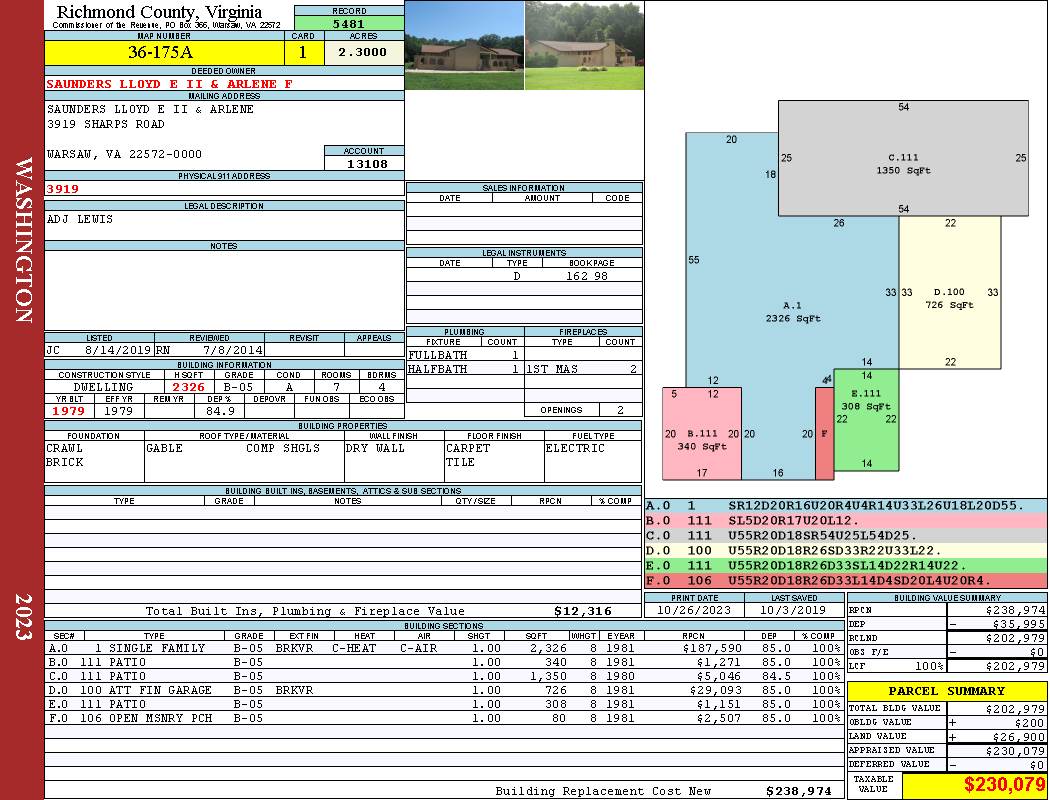
Task: Click the FULLBATH fixture row
Action: [x=464, y=355]
